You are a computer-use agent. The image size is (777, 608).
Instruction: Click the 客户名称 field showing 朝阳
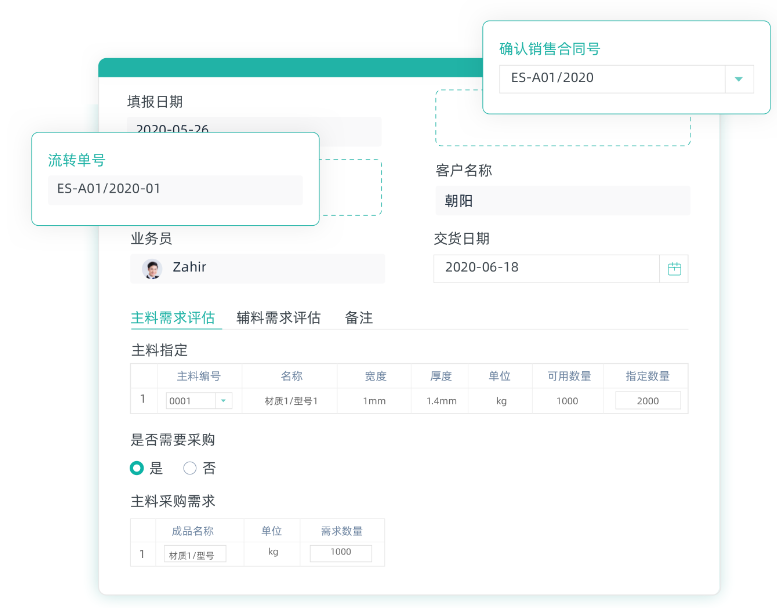[x=562, y=201]
